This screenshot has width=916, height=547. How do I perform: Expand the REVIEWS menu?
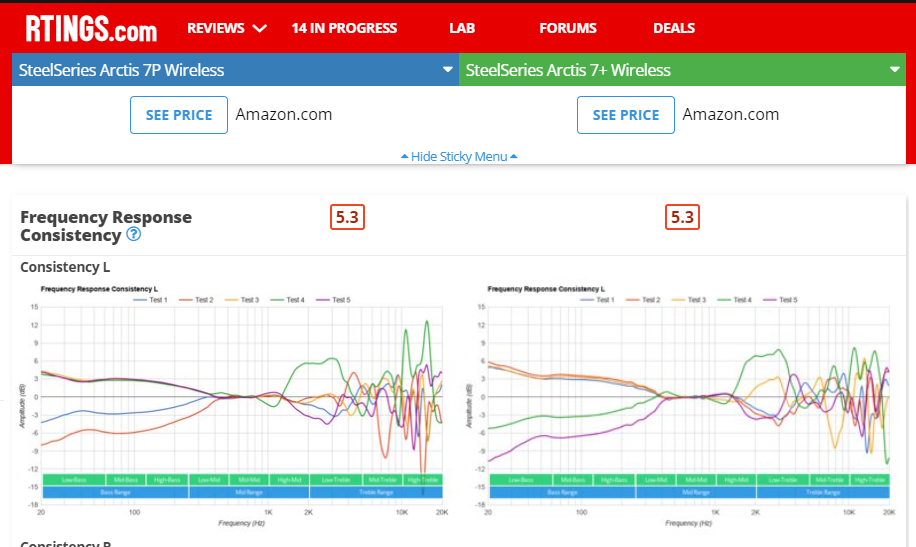[x=227, y=28]
